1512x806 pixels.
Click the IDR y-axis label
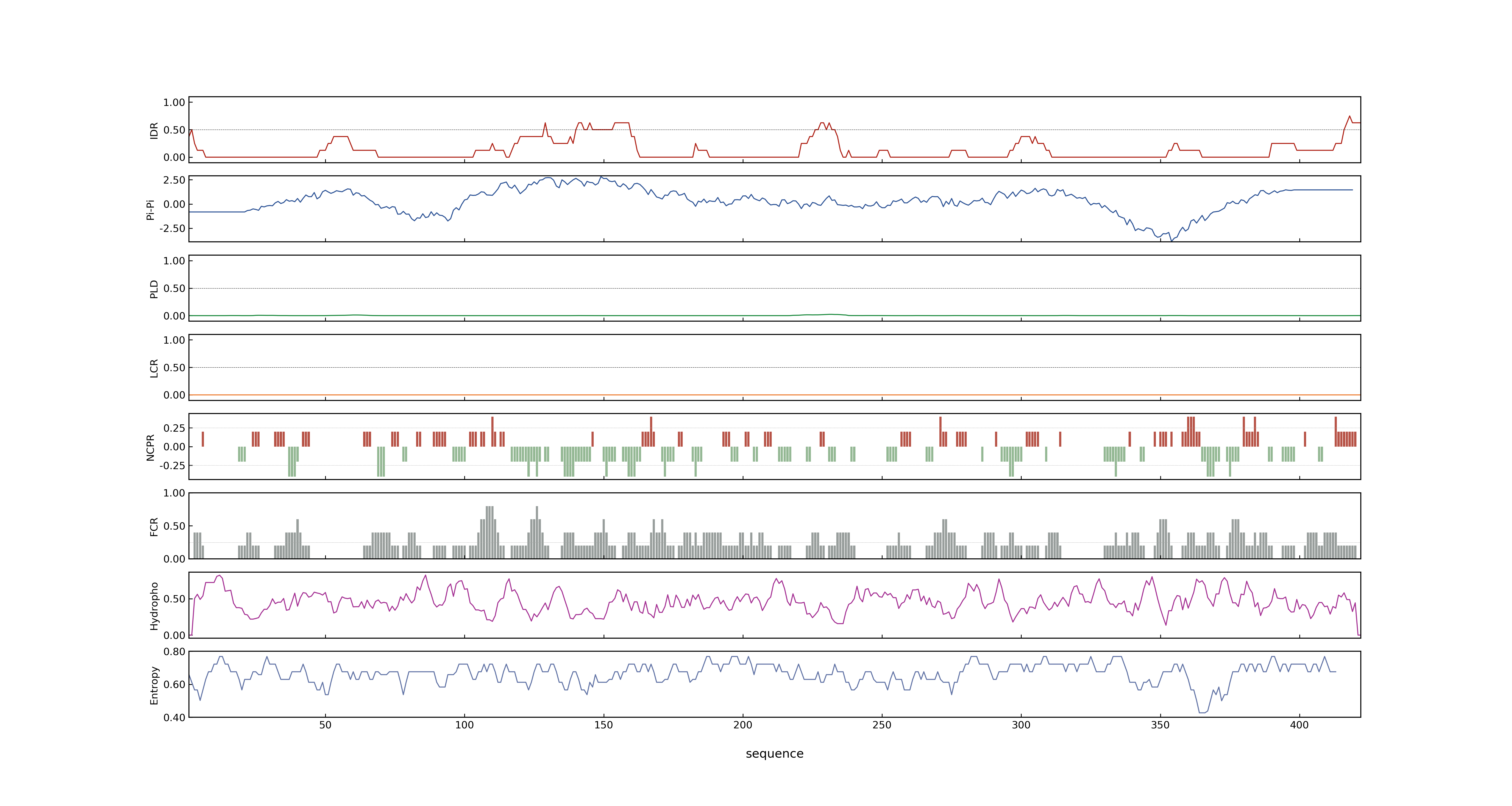[154, 130]
